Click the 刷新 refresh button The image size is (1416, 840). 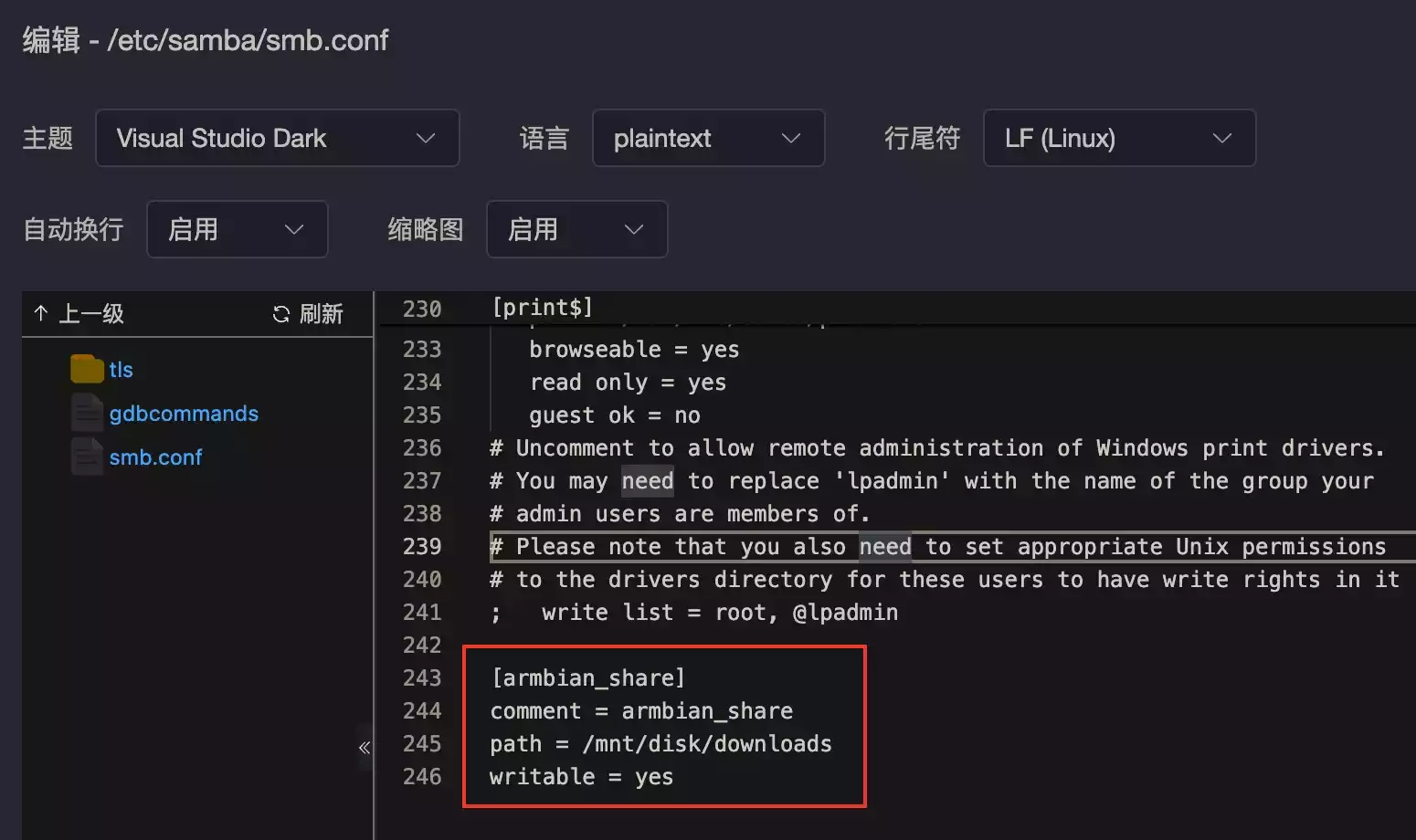coord(320,314)
